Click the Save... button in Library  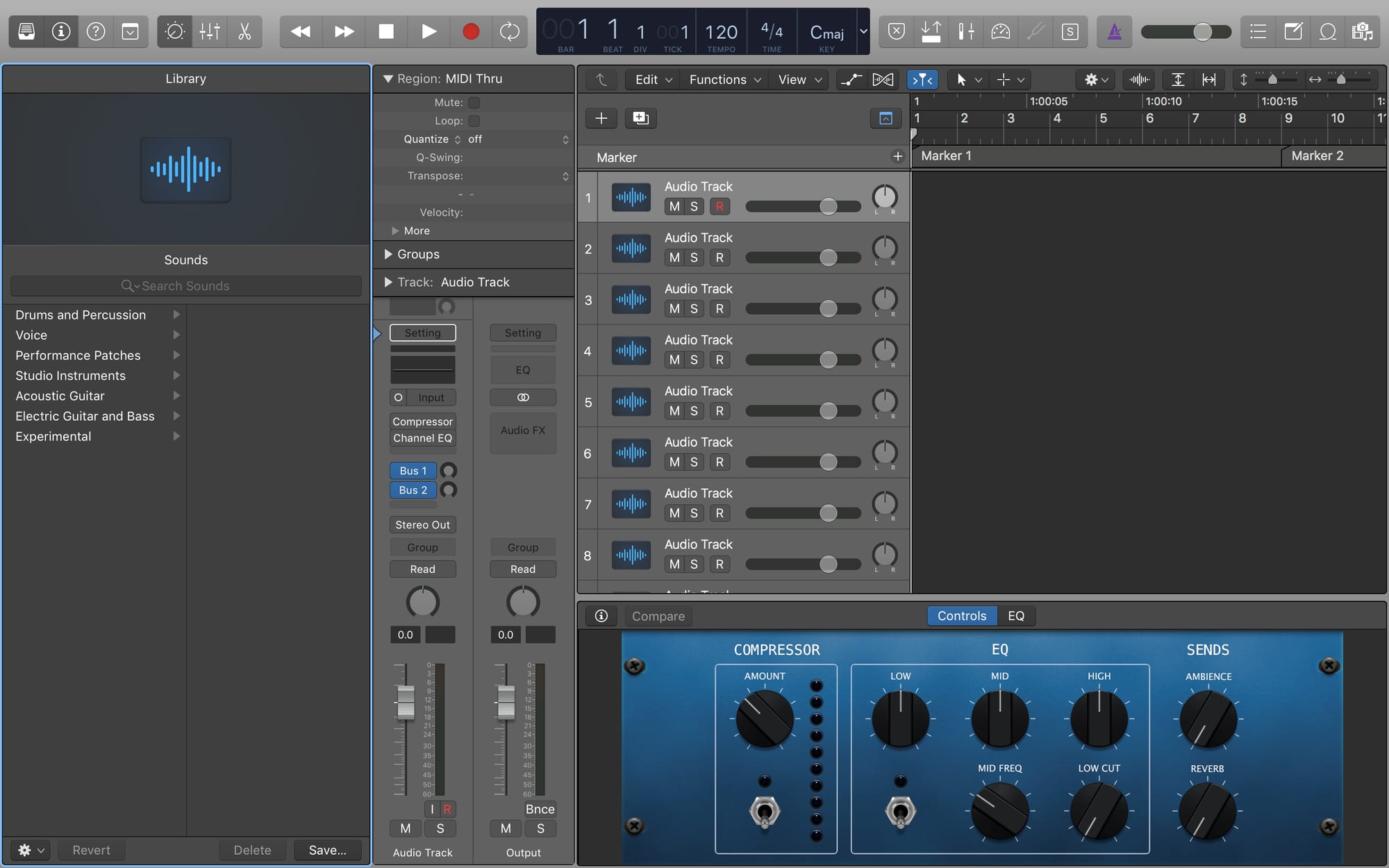coord(327,850)
